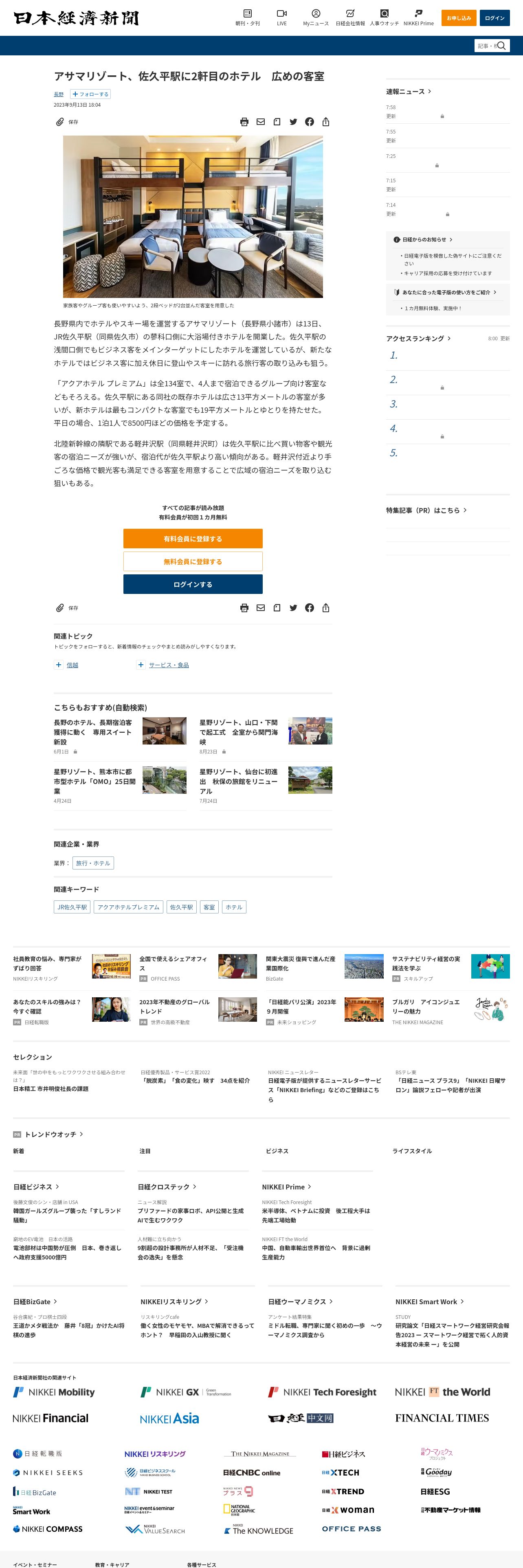Follow the サービス・食品 topic plus icon
Viewport: 523px width, 1568px height.
tap(141, 665)
